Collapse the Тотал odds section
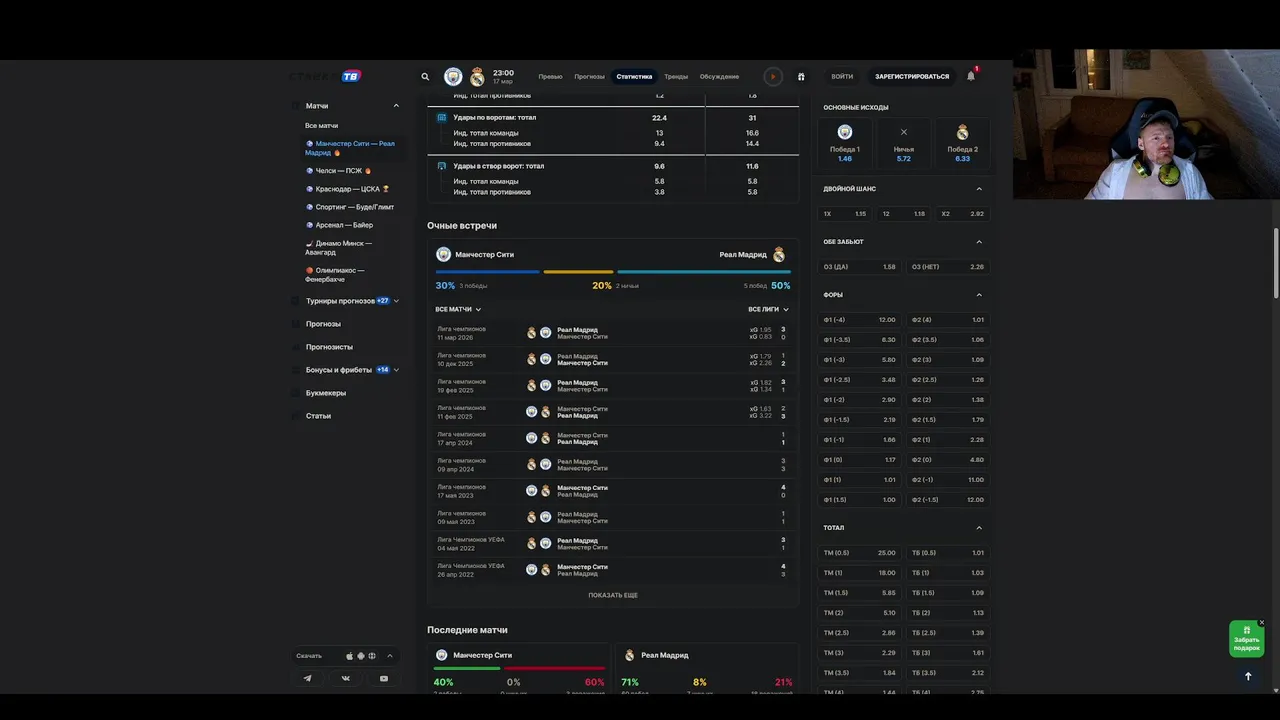This screenshot has width=1280, height=720. pyautogui.click(x=979, y=528)
